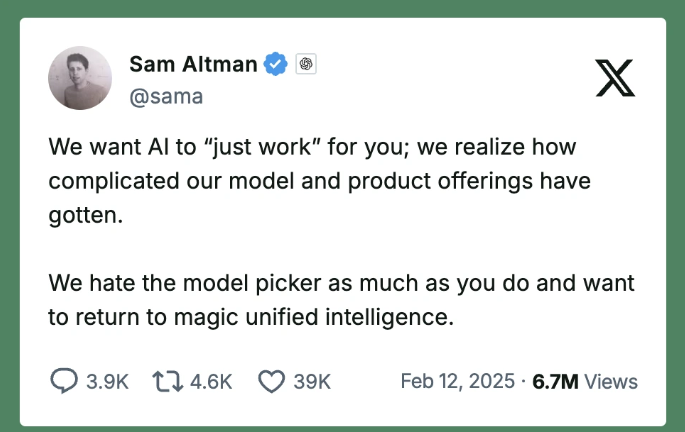Click the word "Views" after the count

click(x=611, y=381)
